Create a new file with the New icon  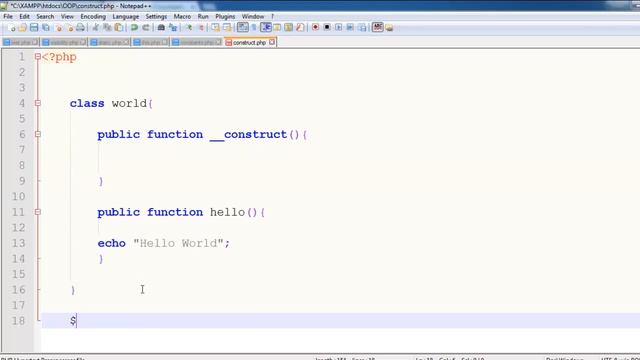pyautogui.click(x=11, y=27)
